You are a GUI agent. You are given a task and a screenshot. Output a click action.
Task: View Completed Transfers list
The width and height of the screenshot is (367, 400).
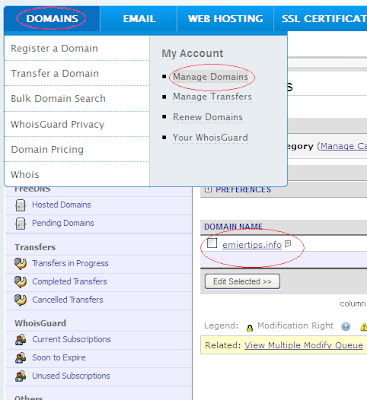(69, 281)
